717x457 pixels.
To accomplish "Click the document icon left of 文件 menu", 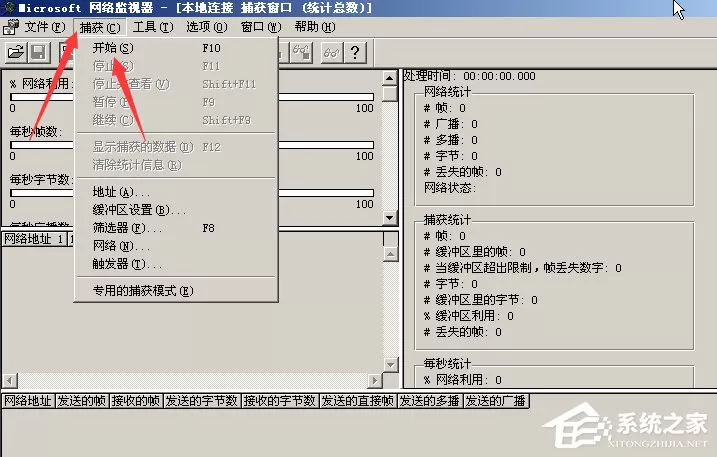I will [11, 27].
